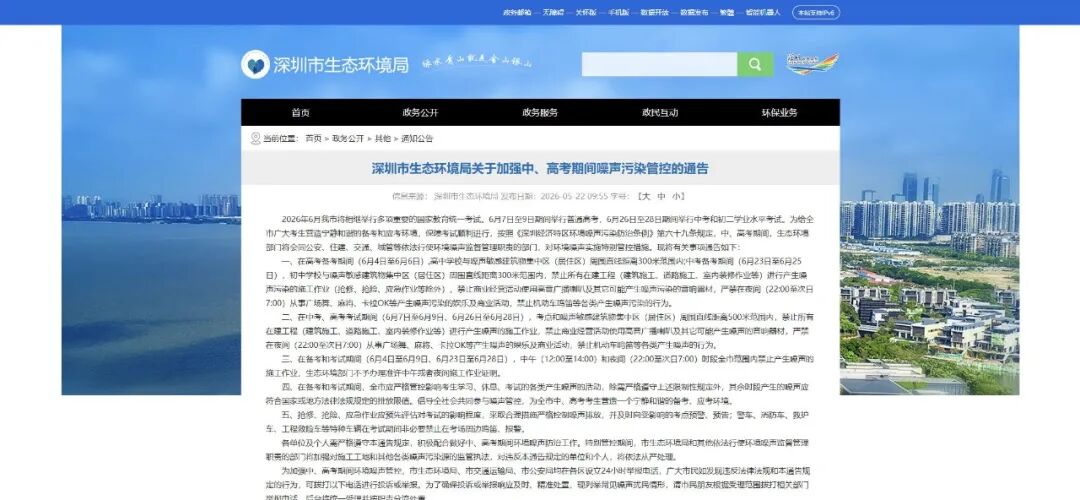The height and width of the screenshot is (500, 1080).
Task: Set font size to 大
Action: (645, 196)
